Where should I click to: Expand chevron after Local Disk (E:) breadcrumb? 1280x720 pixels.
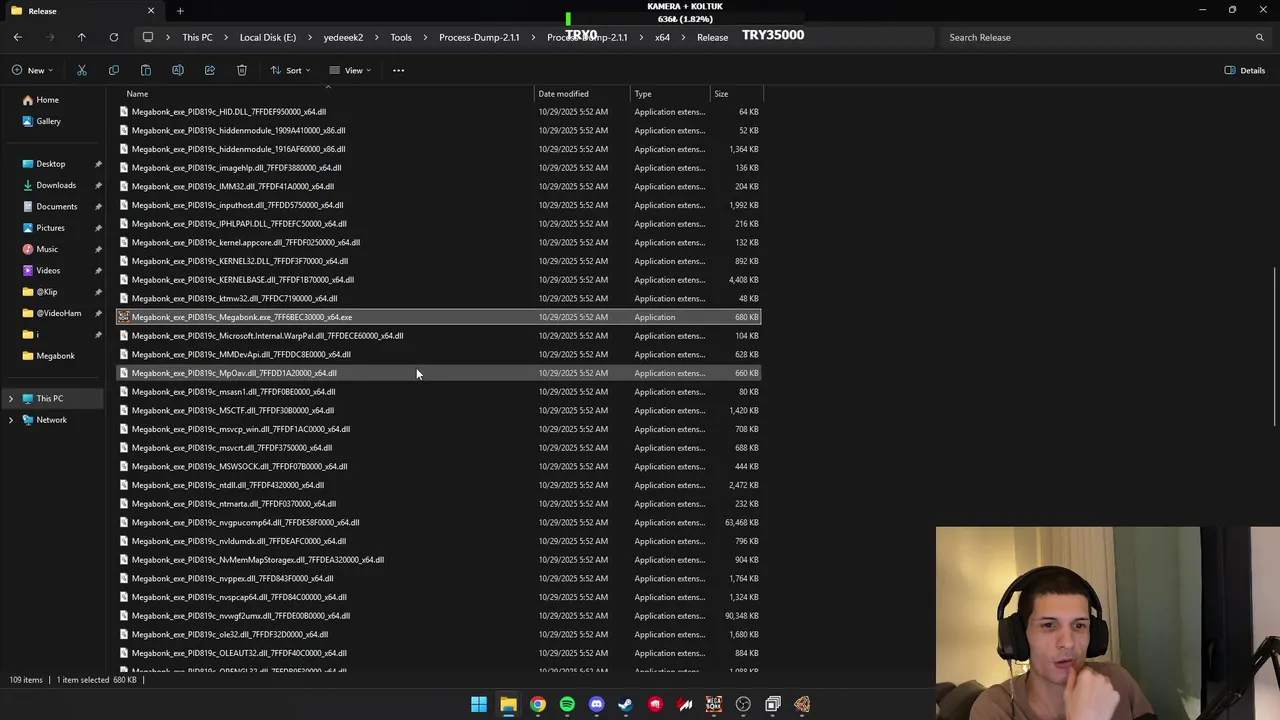click(310, 37)
